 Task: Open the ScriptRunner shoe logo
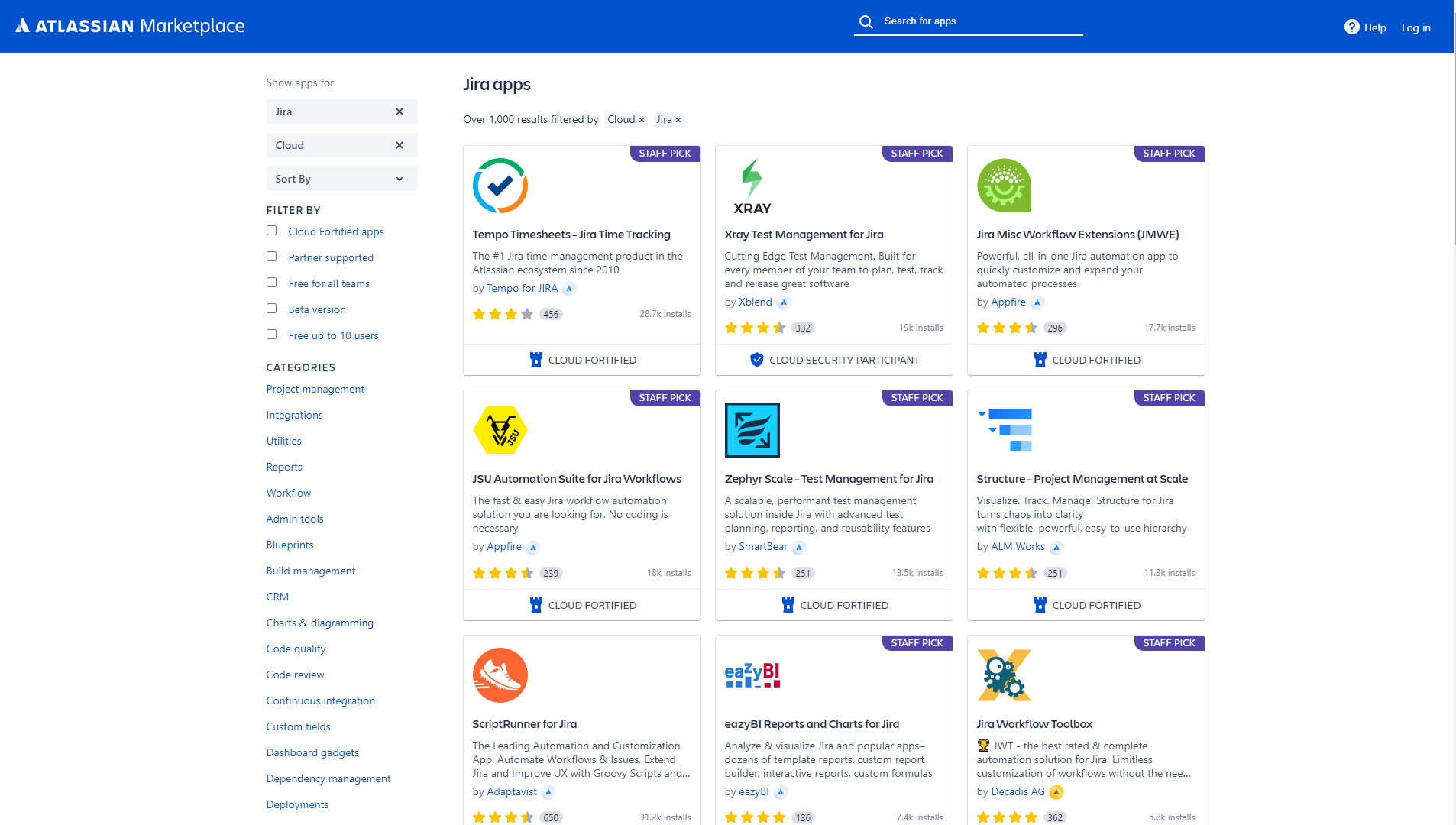tap(500, 675)
